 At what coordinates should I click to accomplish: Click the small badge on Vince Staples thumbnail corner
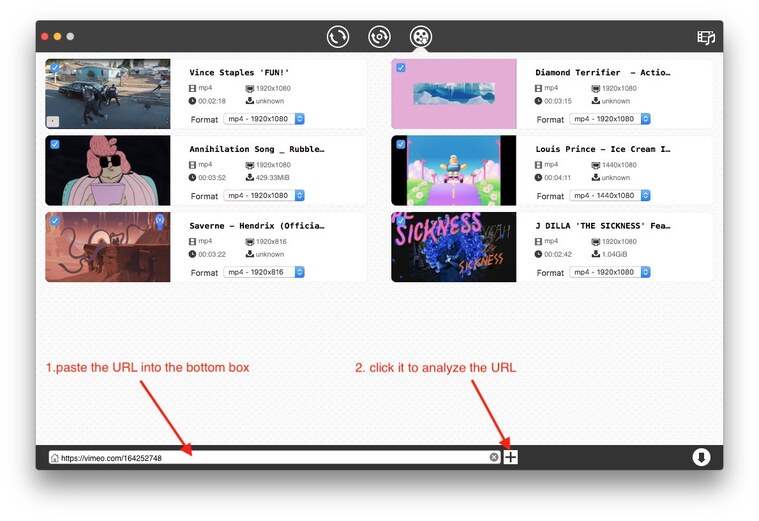[x=53, y=121]
